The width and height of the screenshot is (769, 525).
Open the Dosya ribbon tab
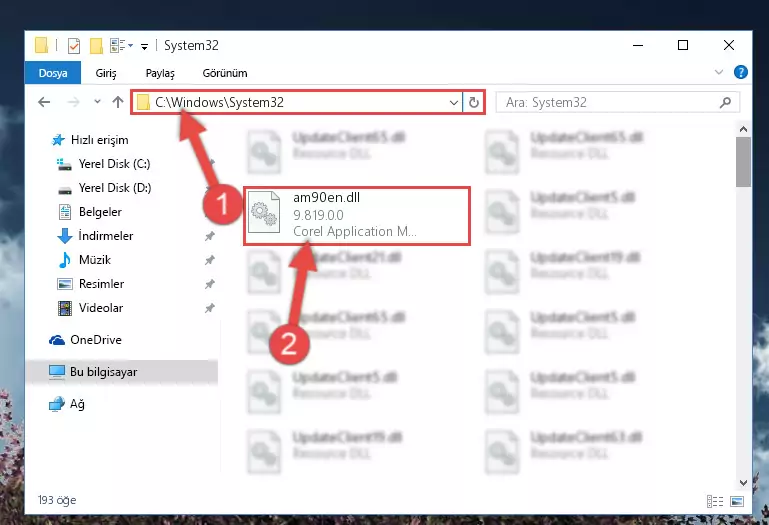pos(53,73)
